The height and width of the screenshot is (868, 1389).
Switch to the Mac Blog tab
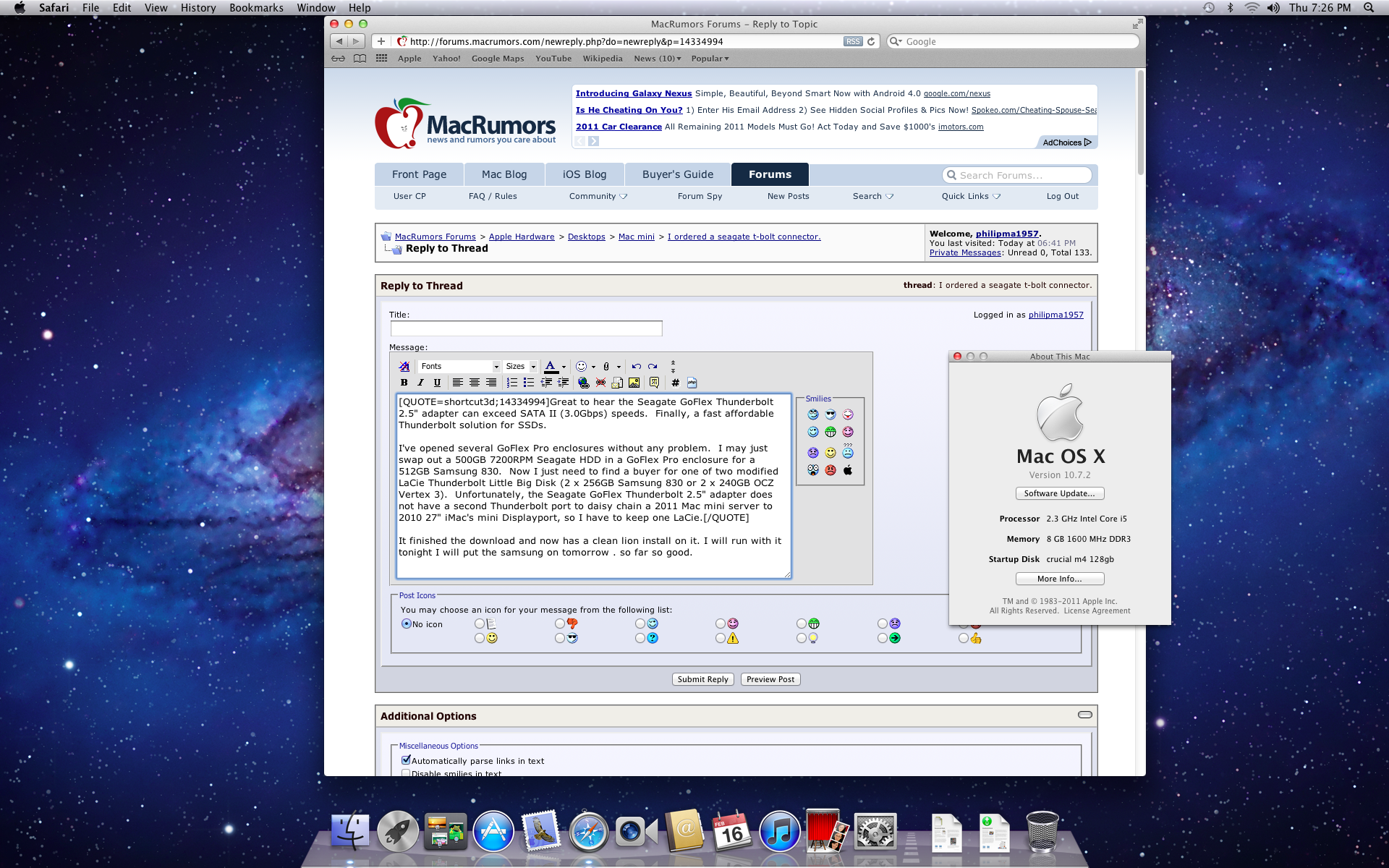[x=504, y=174]
